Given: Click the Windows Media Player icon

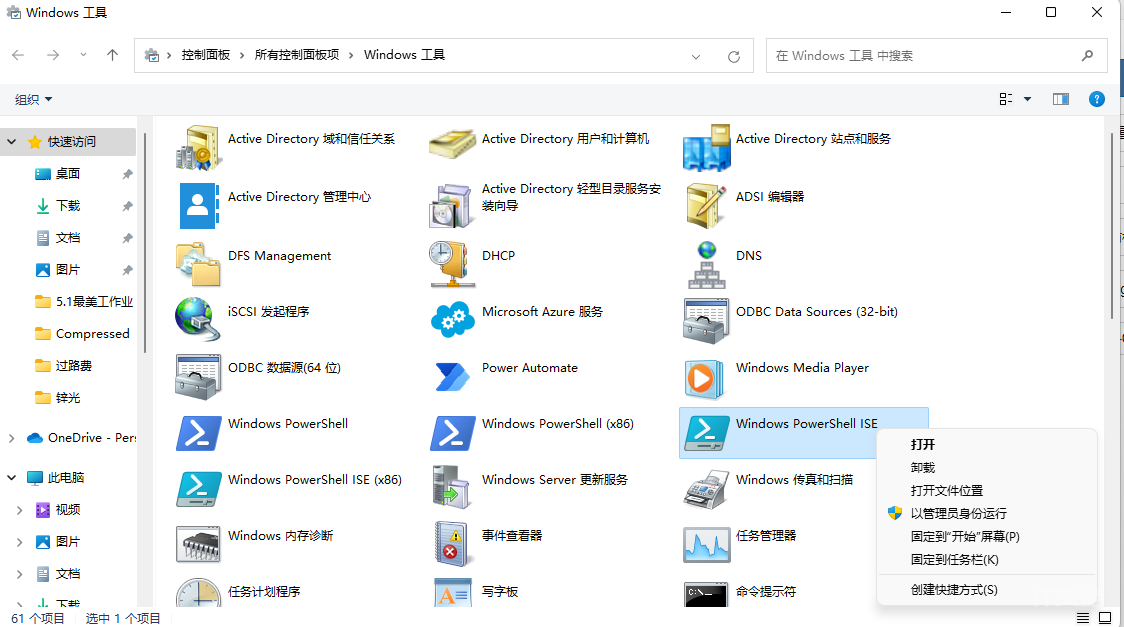Looking at the screenshot, I should pos(706,376).
